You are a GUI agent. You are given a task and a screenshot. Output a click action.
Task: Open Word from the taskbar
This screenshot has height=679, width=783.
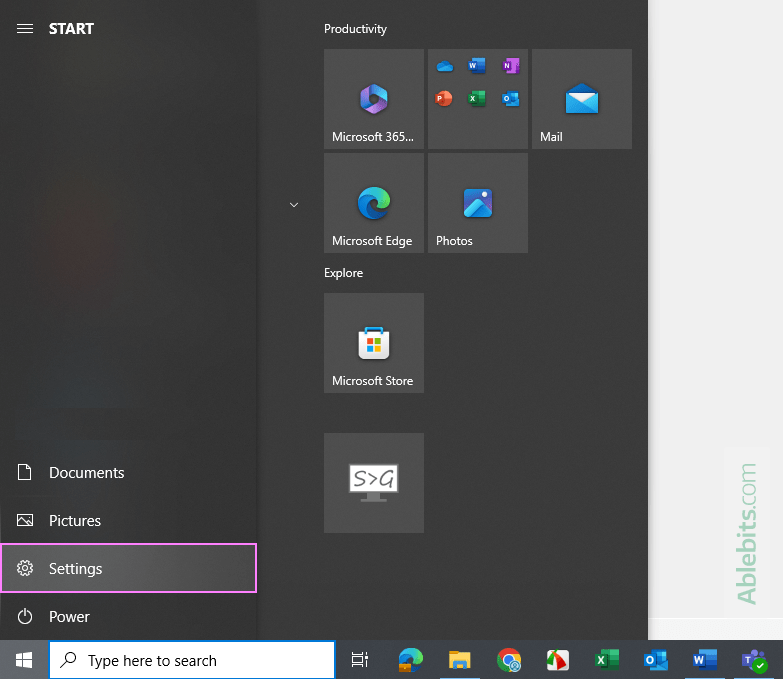(705, 660)
